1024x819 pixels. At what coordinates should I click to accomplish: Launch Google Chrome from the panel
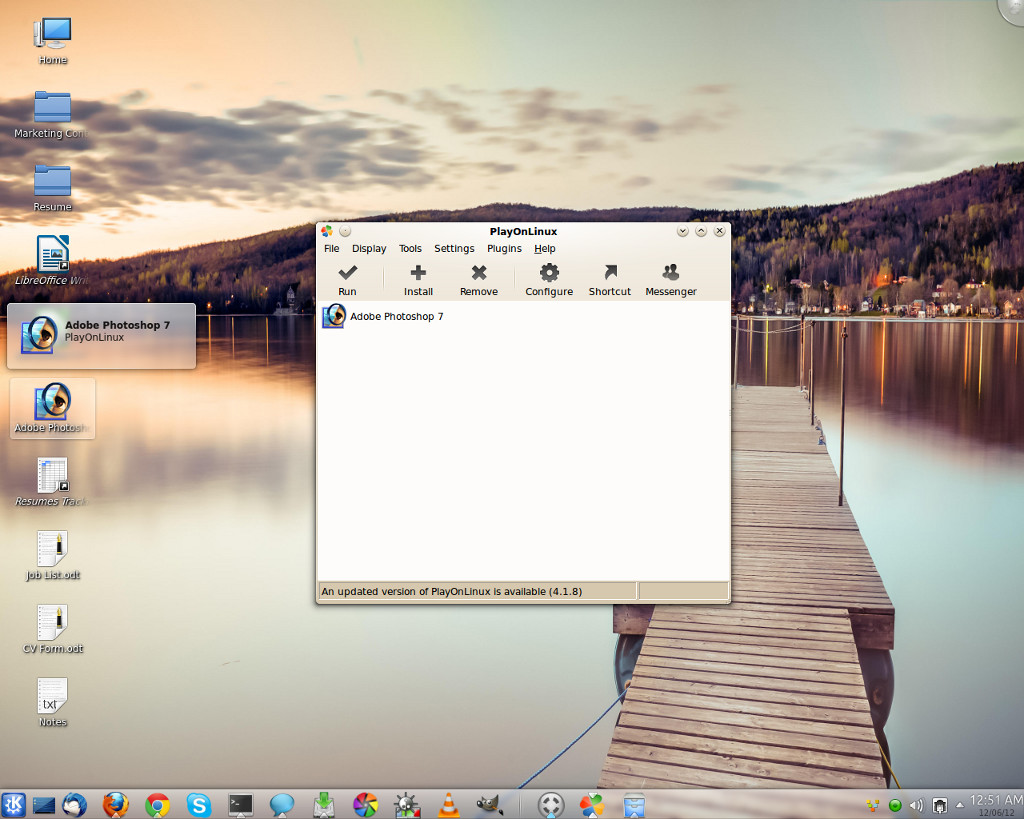157,805
